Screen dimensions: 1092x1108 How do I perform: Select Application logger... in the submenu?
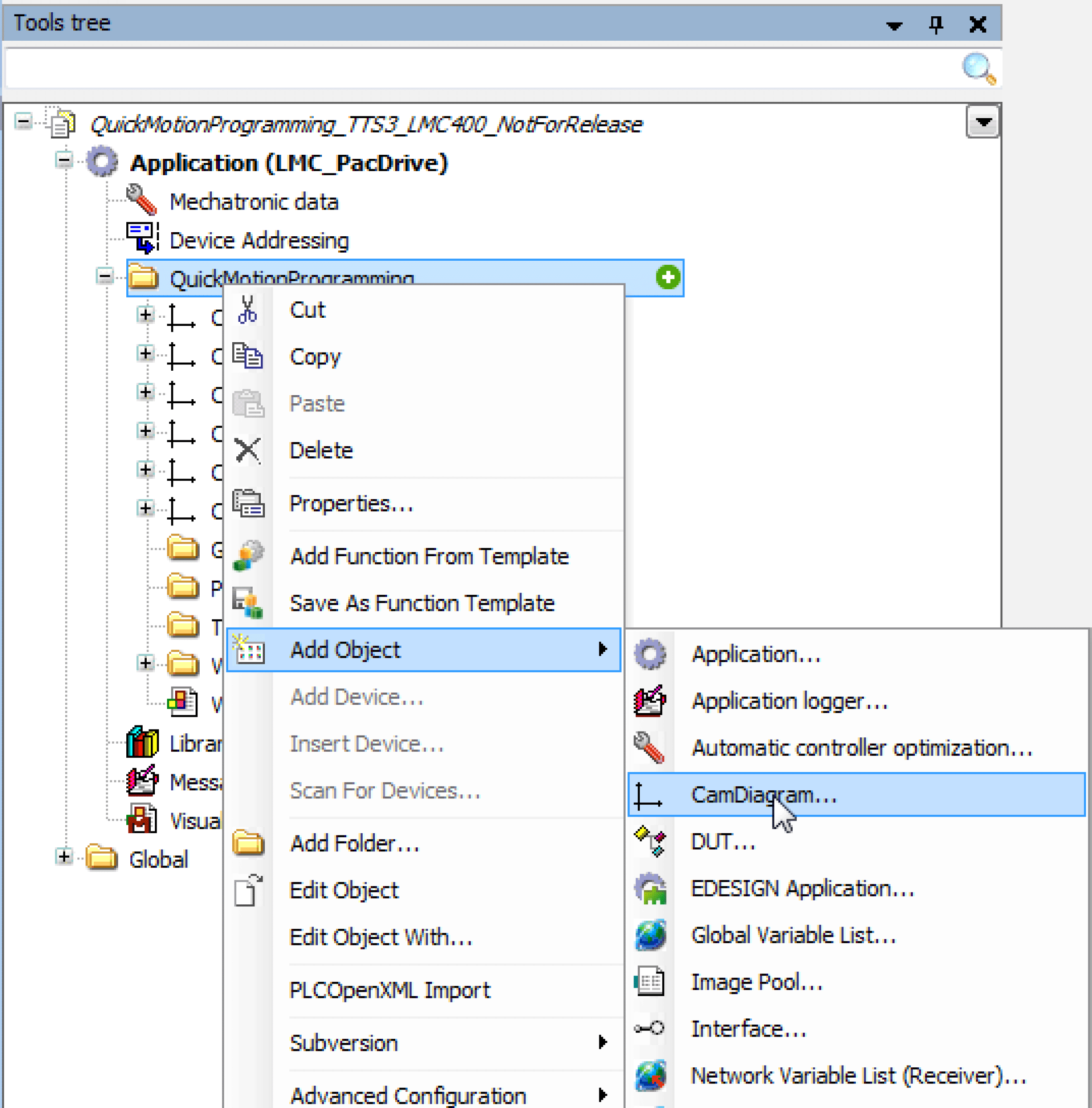tap(857, 702)
